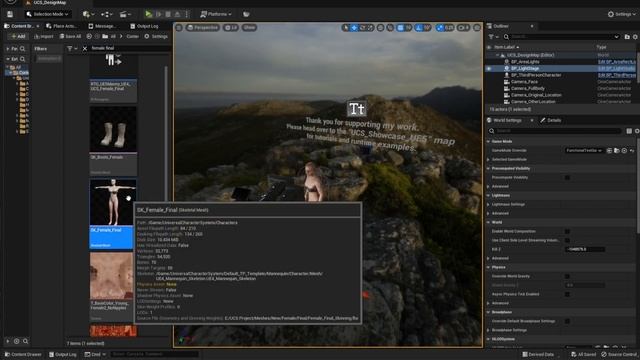Click the Content Browser search sources magnifier
Screen dimensions: 640x360
click(x=22, y=49)
